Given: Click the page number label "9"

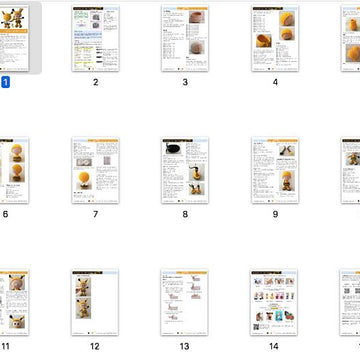Looking at the screenshot, I should click(x=275, y=214).
